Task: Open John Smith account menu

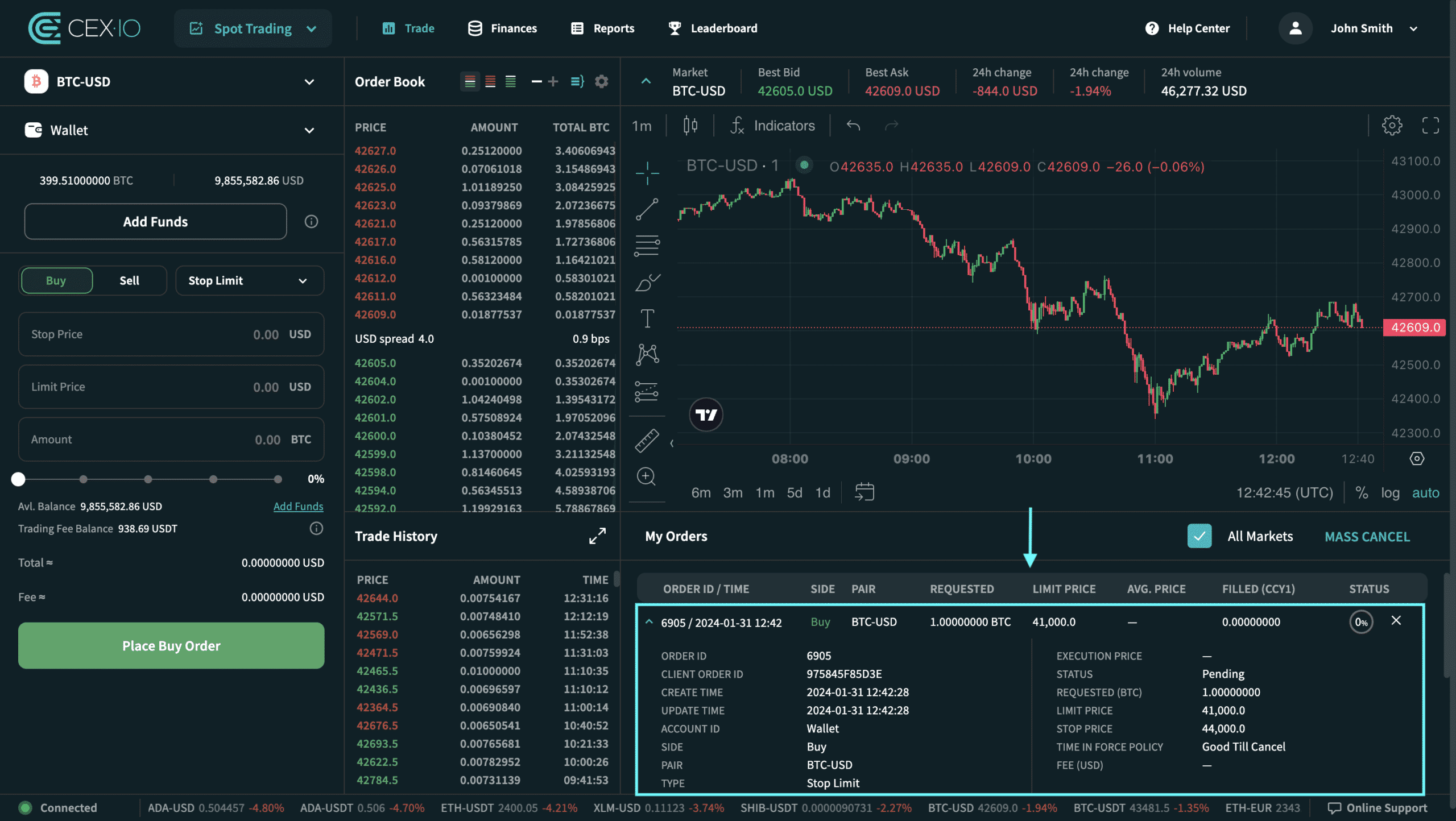Action: pyautogui.click(x=1348, y=28)
